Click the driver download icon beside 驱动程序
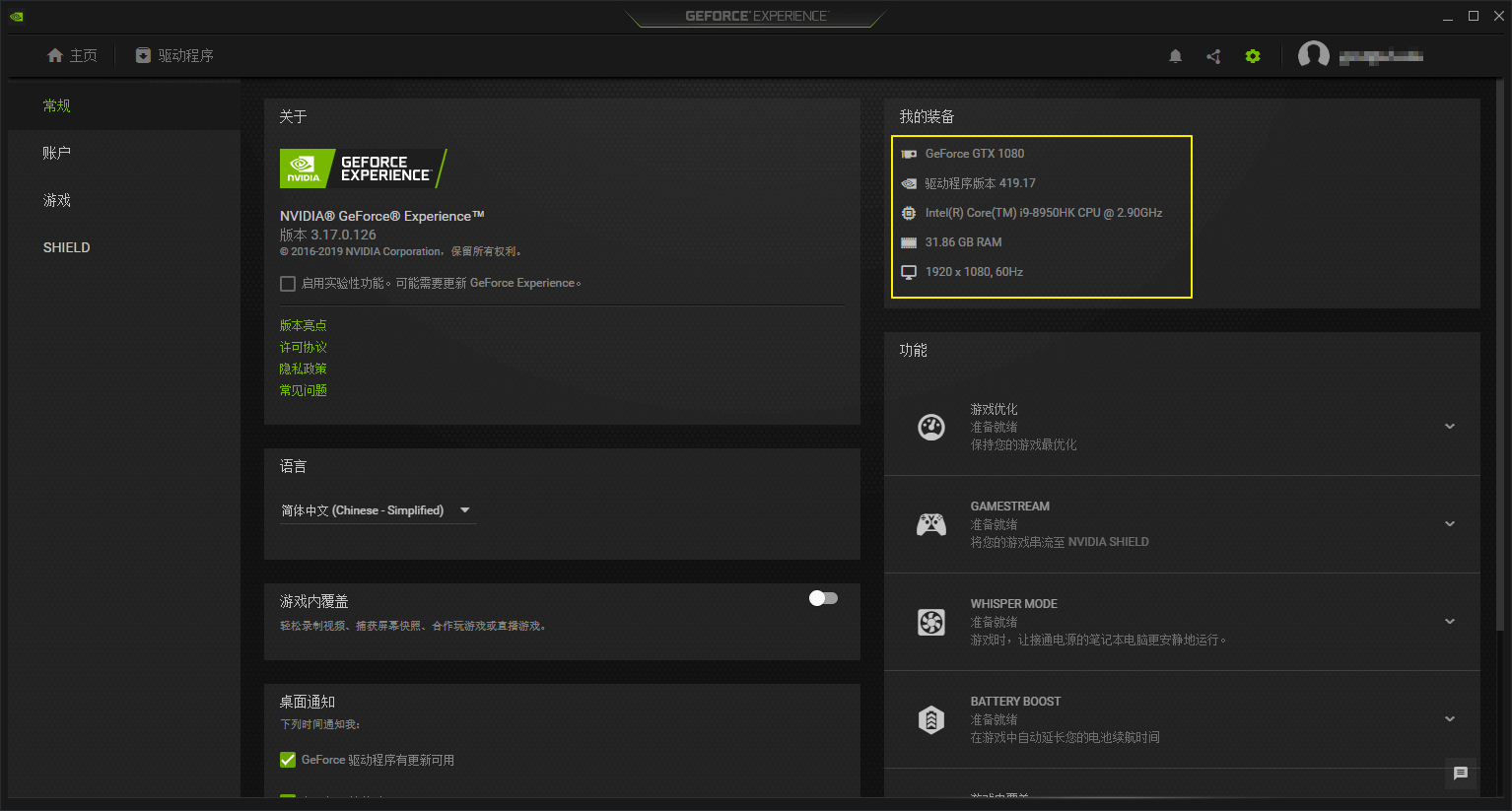 (143, 55)
